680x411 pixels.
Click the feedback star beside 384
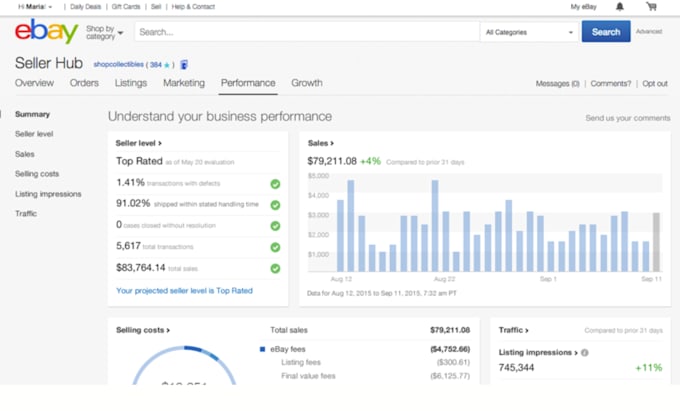coord(167,65)
